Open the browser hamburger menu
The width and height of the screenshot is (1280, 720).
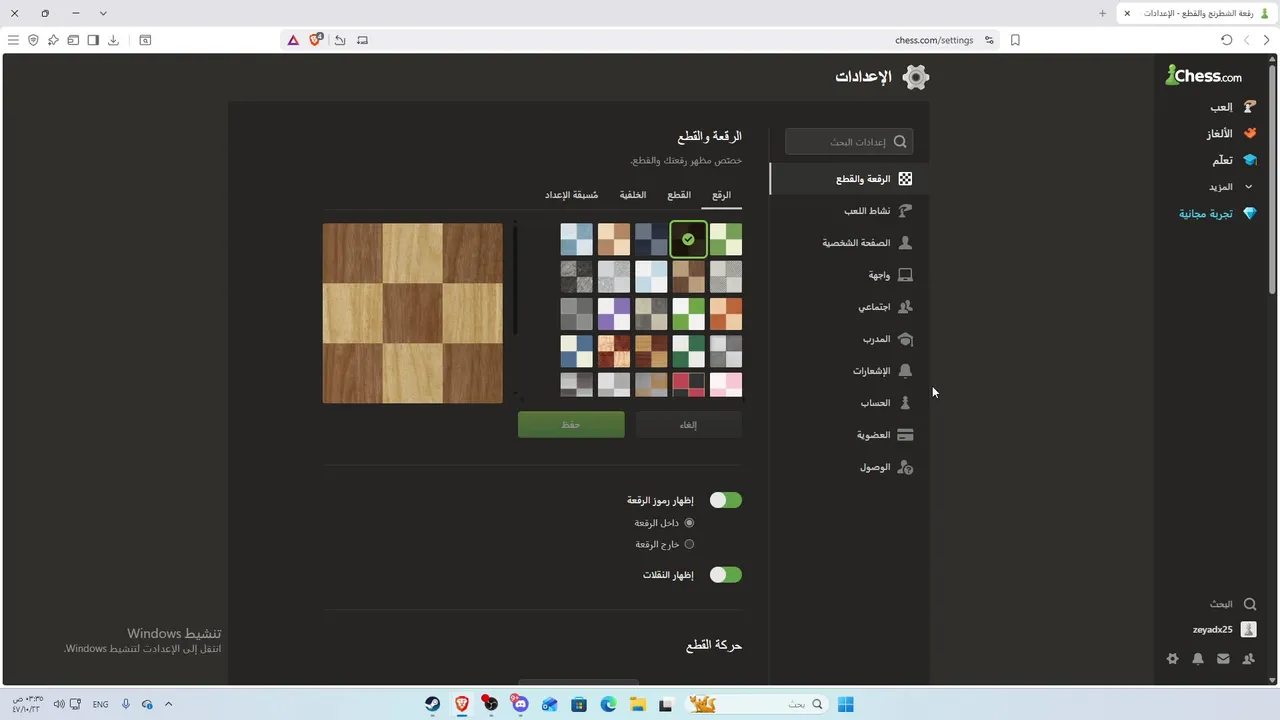tap(13, 40)
